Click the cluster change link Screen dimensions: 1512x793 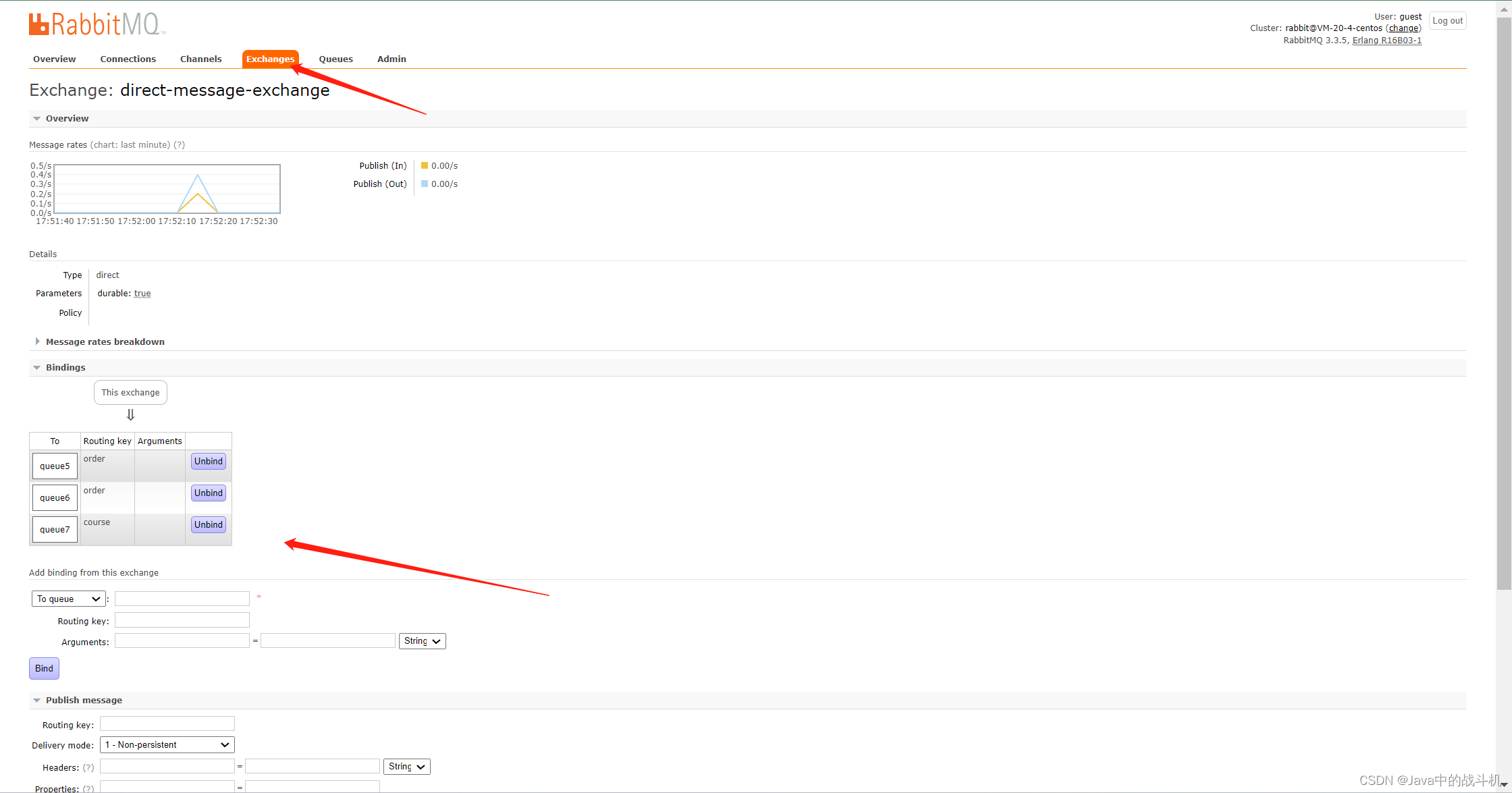(x=1403, y=28)
